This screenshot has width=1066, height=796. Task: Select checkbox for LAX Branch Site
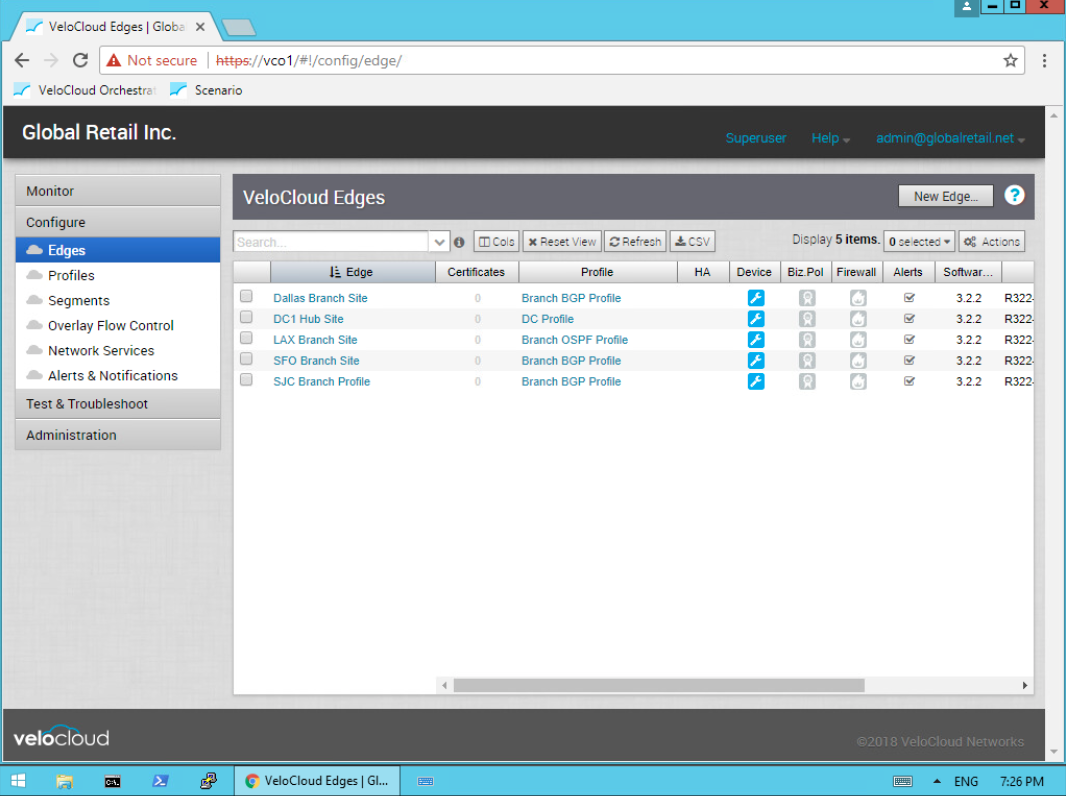point(246,338)
